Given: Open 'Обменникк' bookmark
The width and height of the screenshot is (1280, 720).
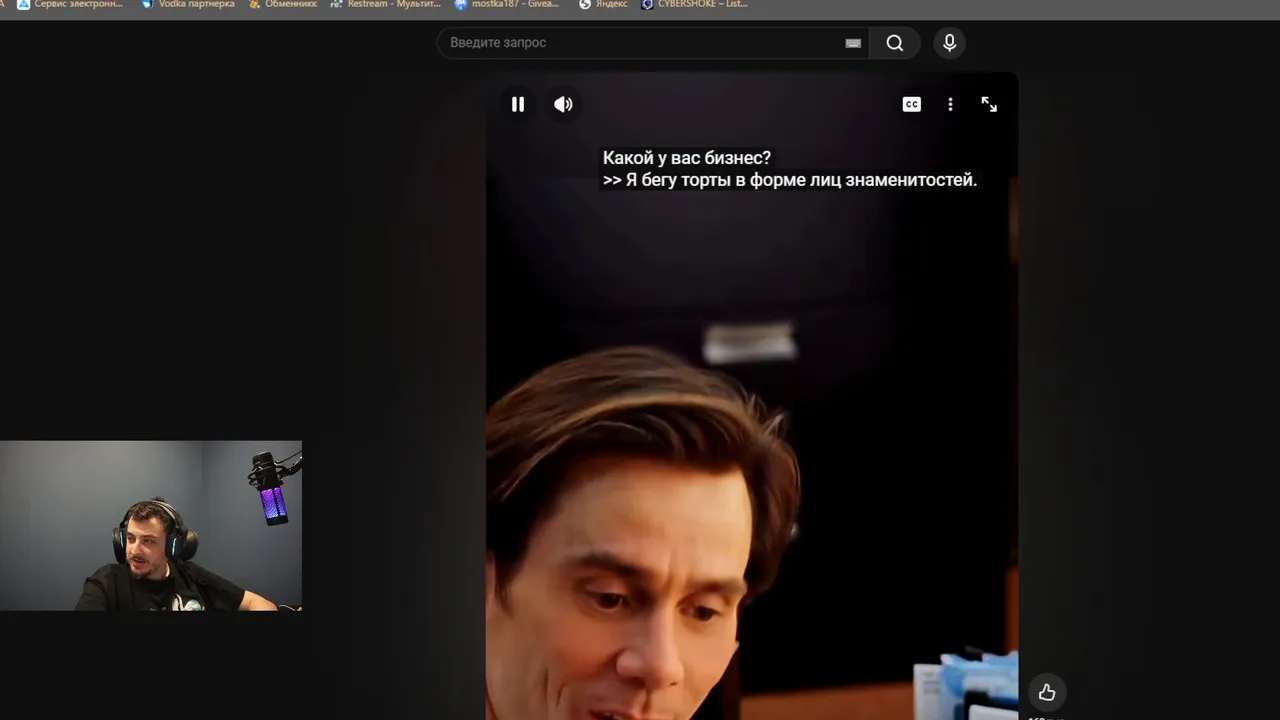Looking at the screenshot, I should 282,5.
